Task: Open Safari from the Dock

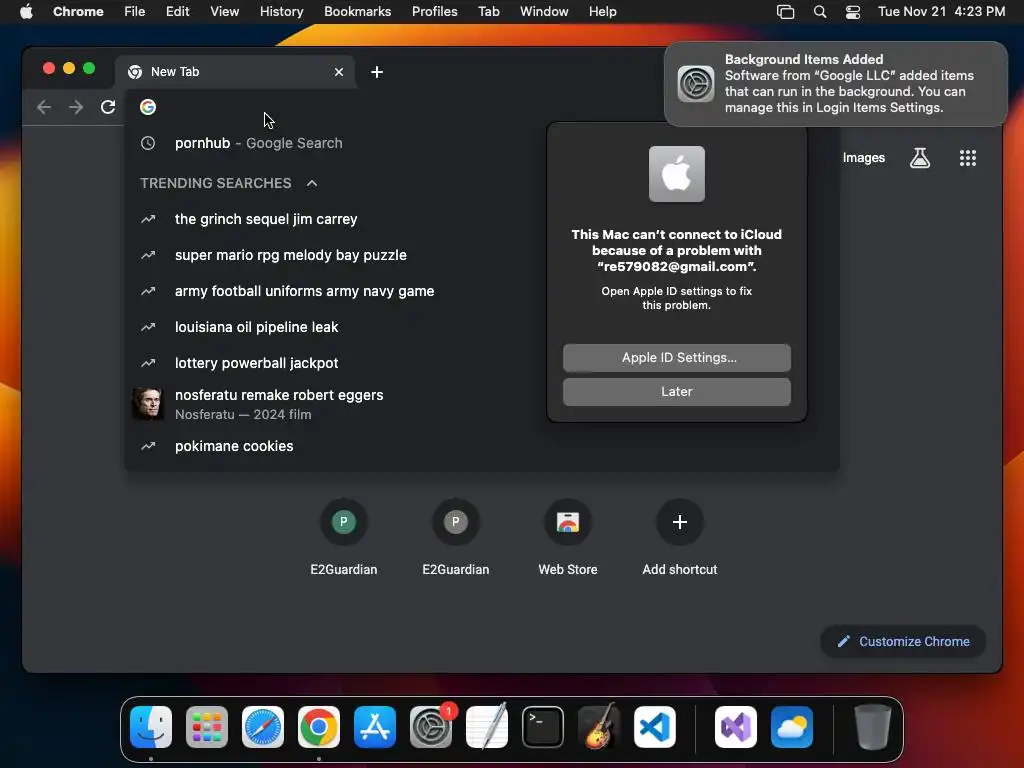Action: (263, 727)
